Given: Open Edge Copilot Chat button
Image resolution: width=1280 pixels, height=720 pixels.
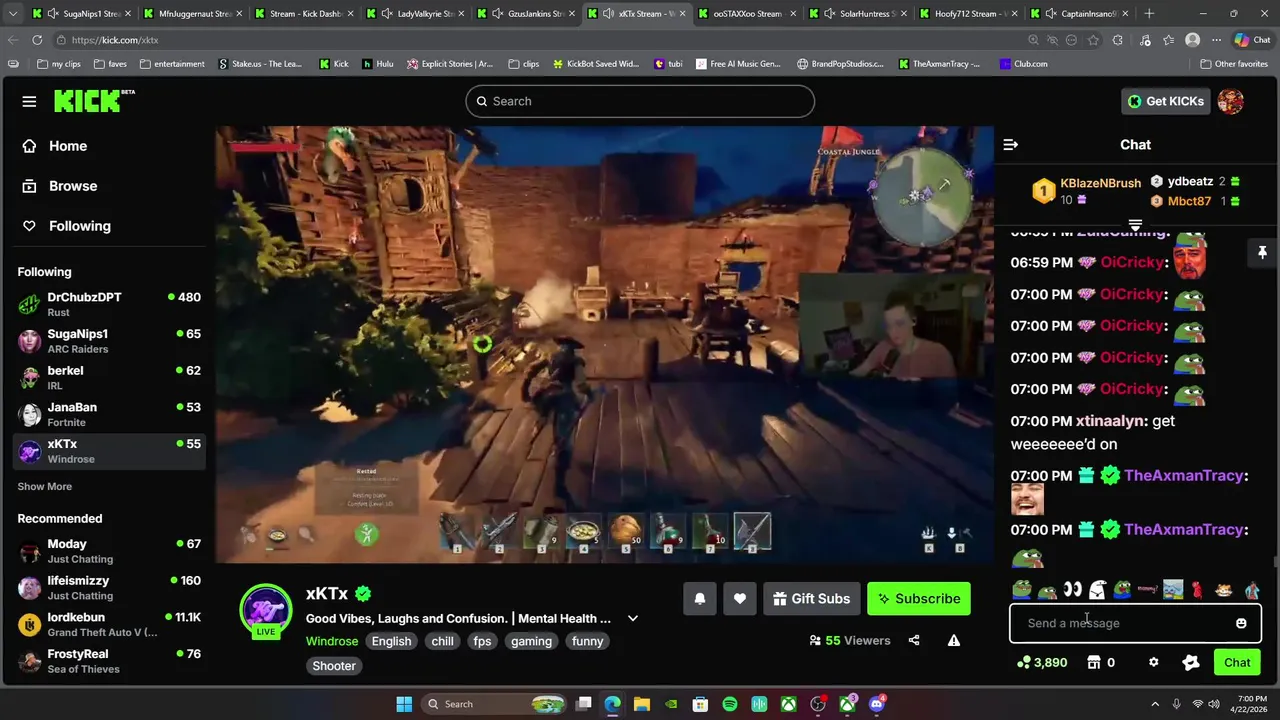Looking at the screenshot, I should click(1252, 40).
